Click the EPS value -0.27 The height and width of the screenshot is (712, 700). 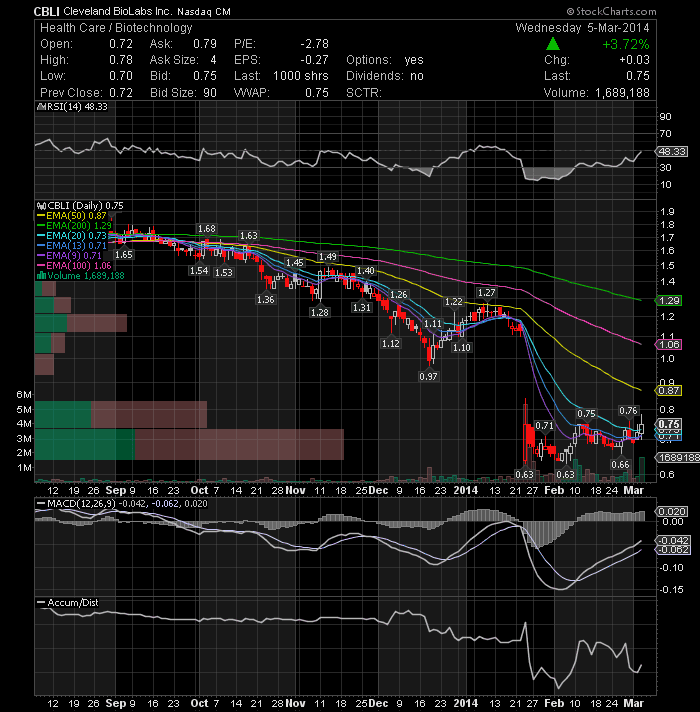pos(314,60)
